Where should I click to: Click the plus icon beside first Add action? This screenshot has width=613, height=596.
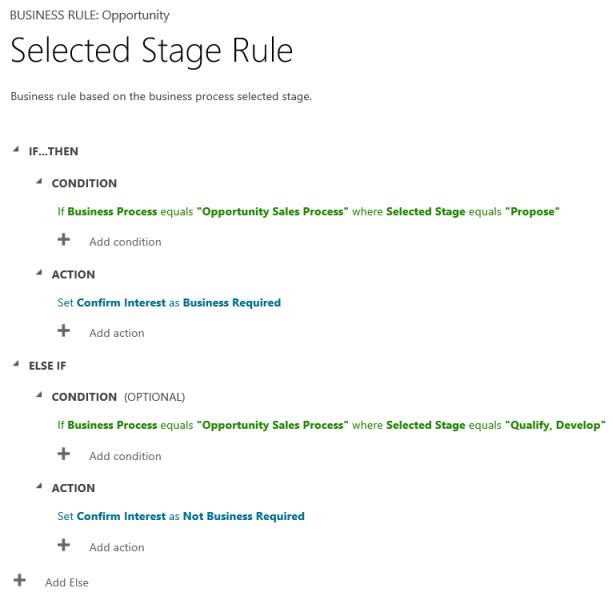tap(64, 331)
